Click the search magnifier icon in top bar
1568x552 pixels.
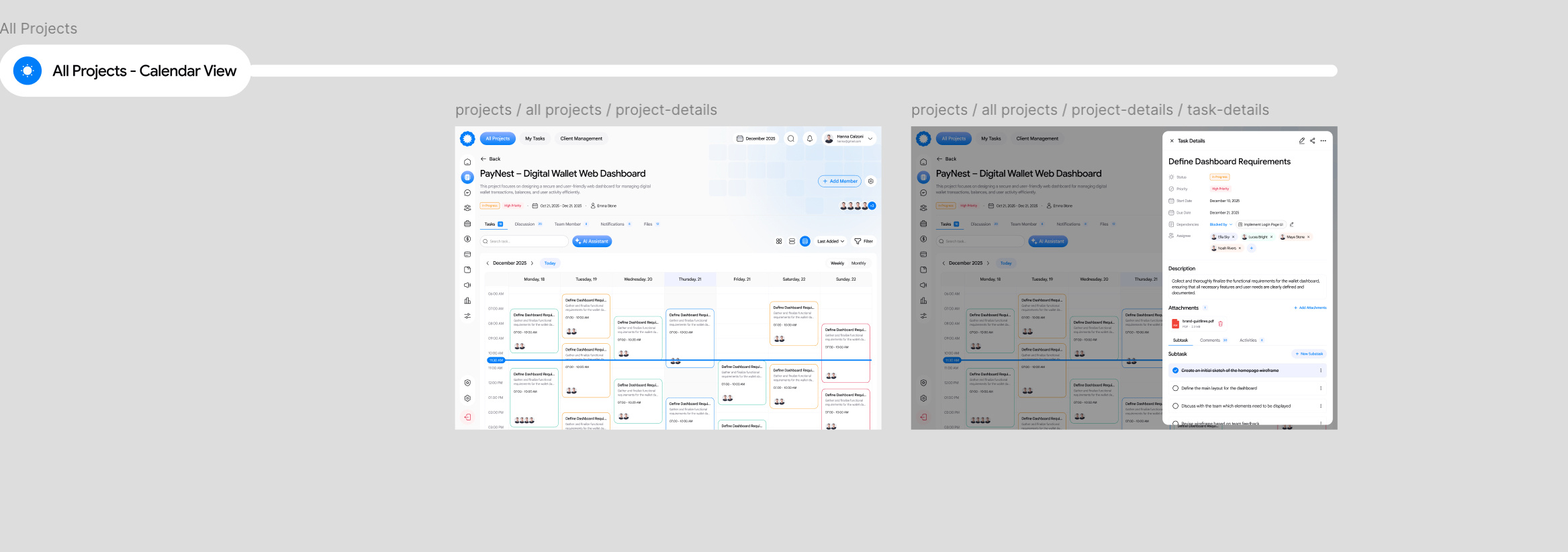click(x=791, y=139)
